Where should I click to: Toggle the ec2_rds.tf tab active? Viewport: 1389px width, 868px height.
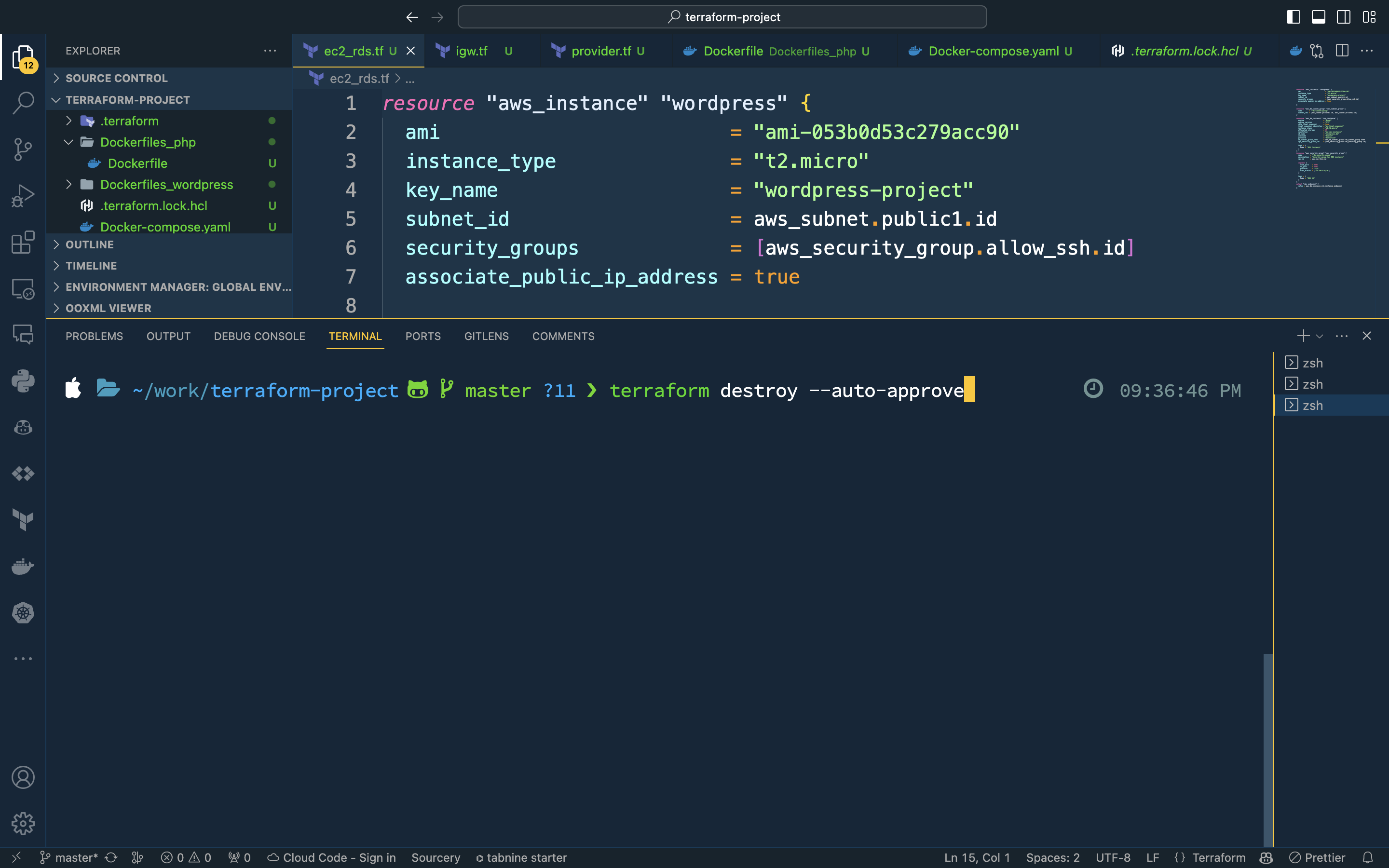tap(353, 51)
